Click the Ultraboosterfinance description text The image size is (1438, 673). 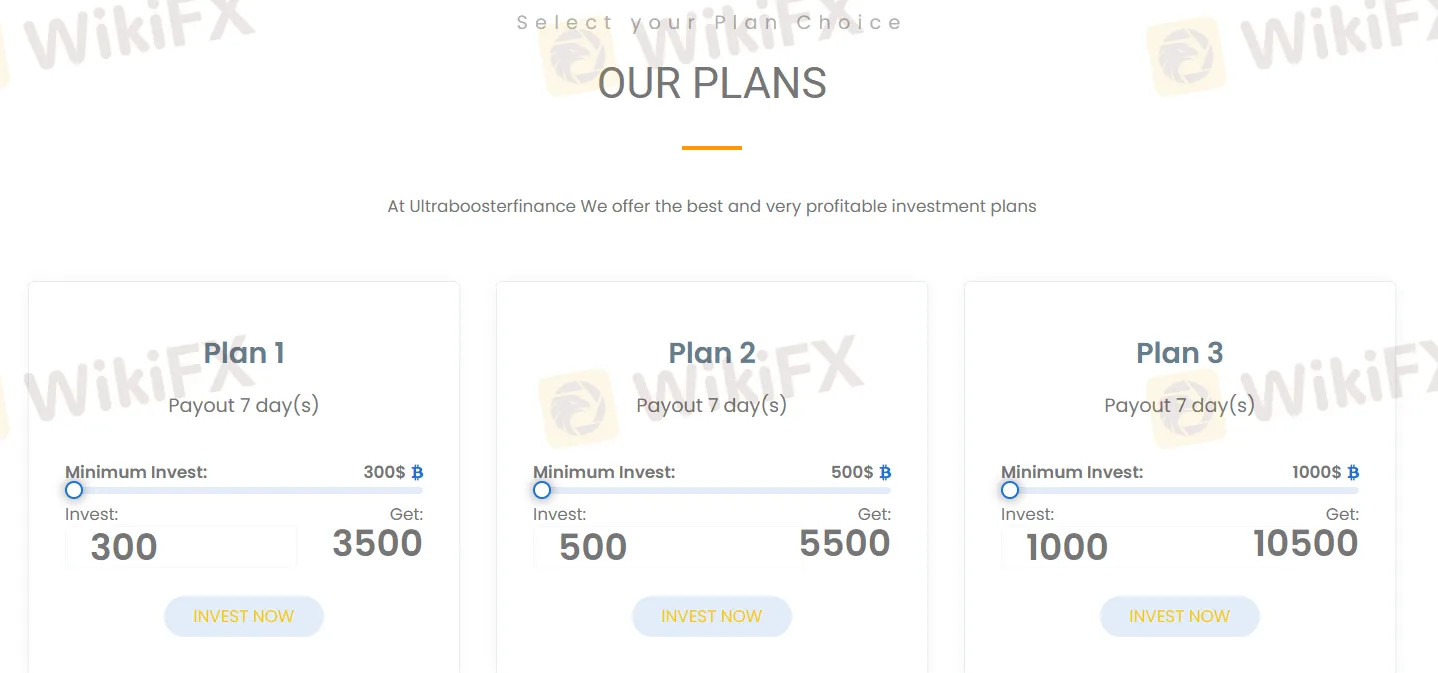(x=712, y=207)
